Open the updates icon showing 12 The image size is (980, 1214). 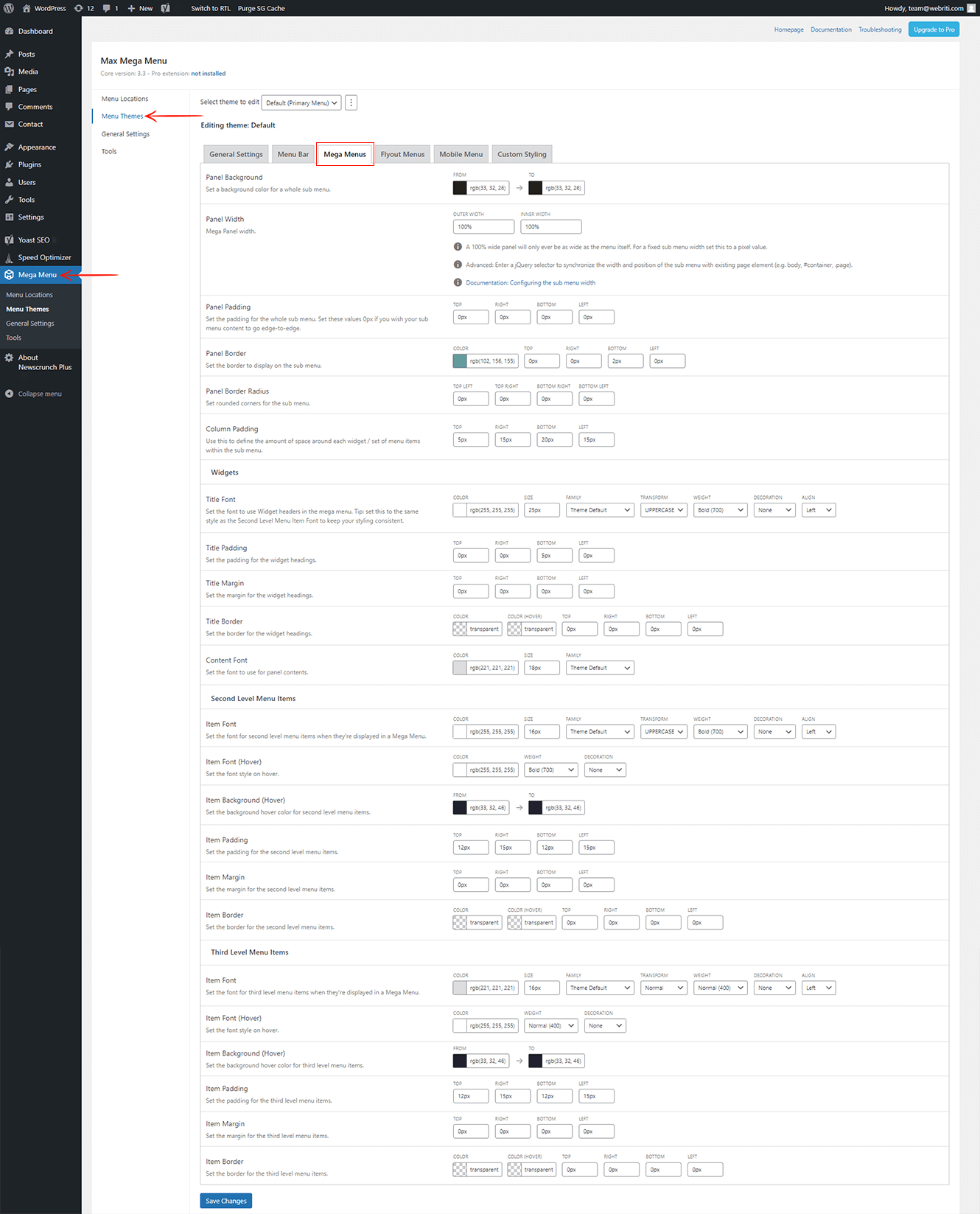[x=78, y=8]
